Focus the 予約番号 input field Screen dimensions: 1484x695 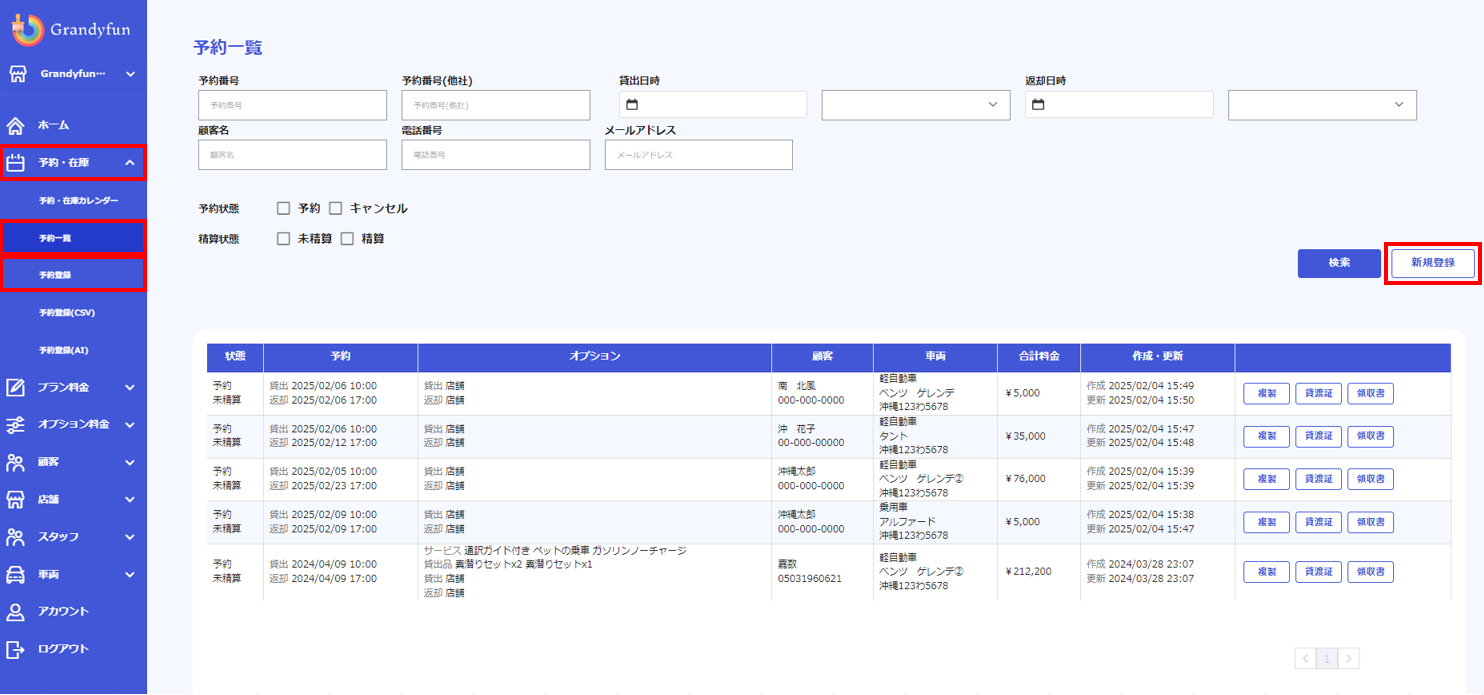pyautogui.click(x=293, y=105)
